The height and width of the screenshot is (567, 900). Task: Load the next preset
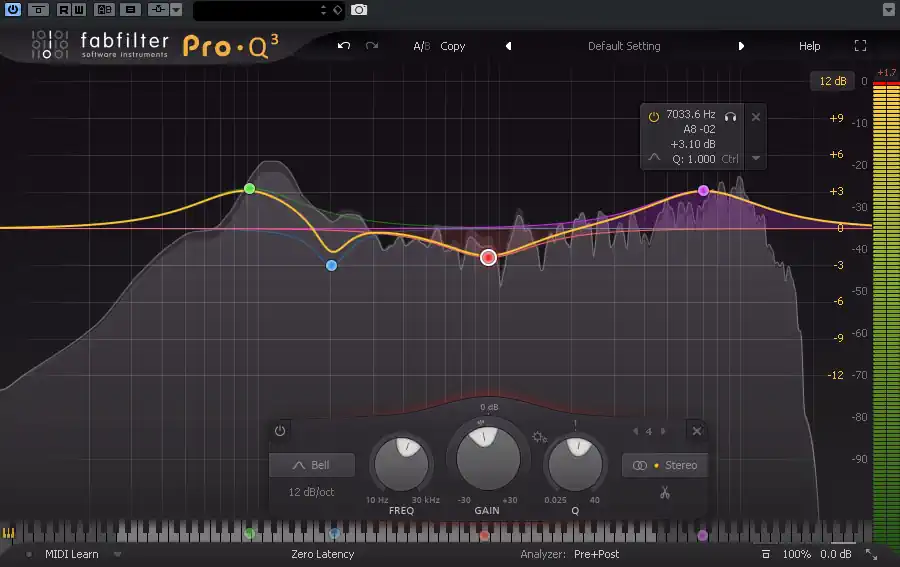741,46
